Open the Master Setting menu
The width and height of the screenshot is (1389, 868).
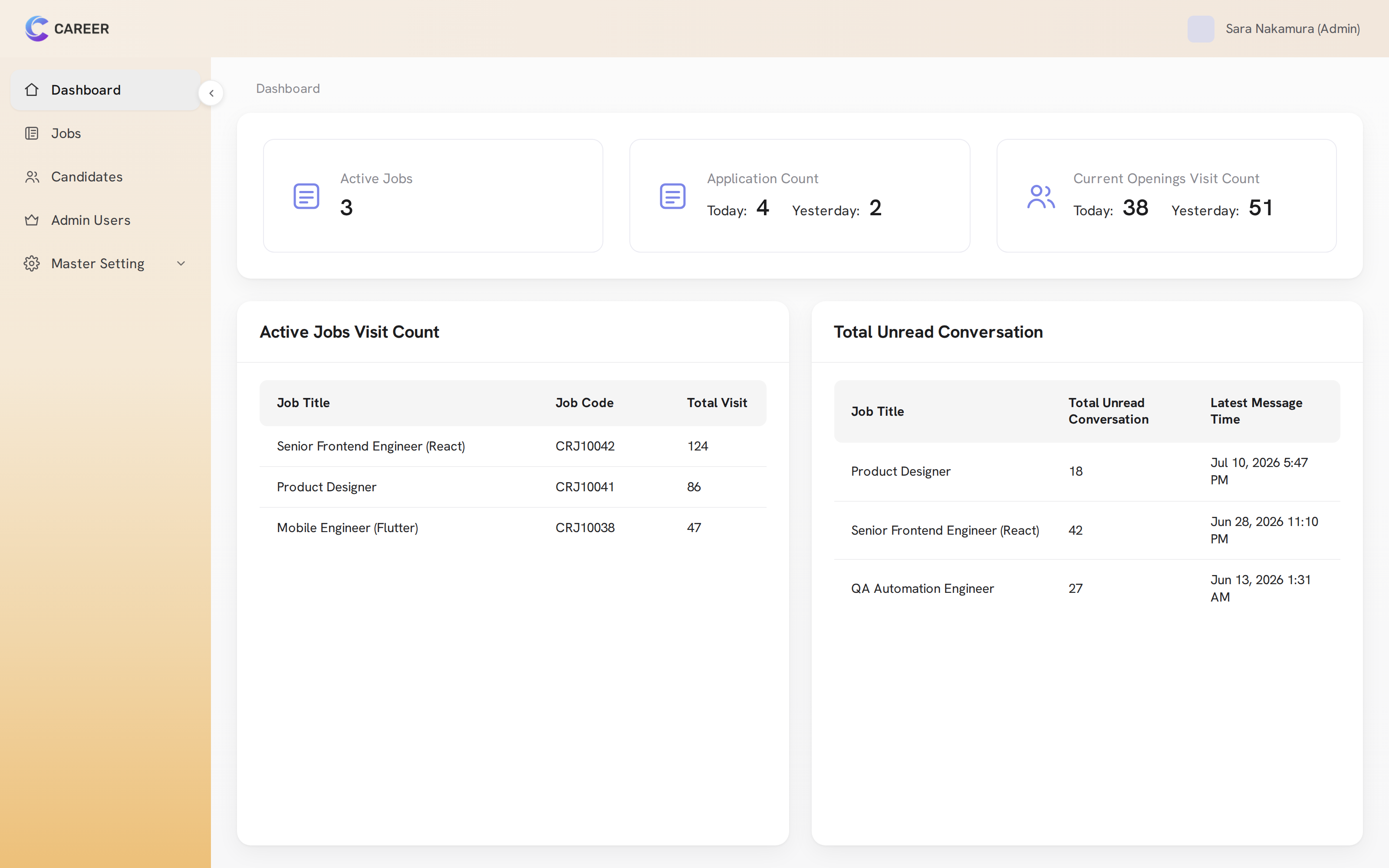tap(105, 263)
